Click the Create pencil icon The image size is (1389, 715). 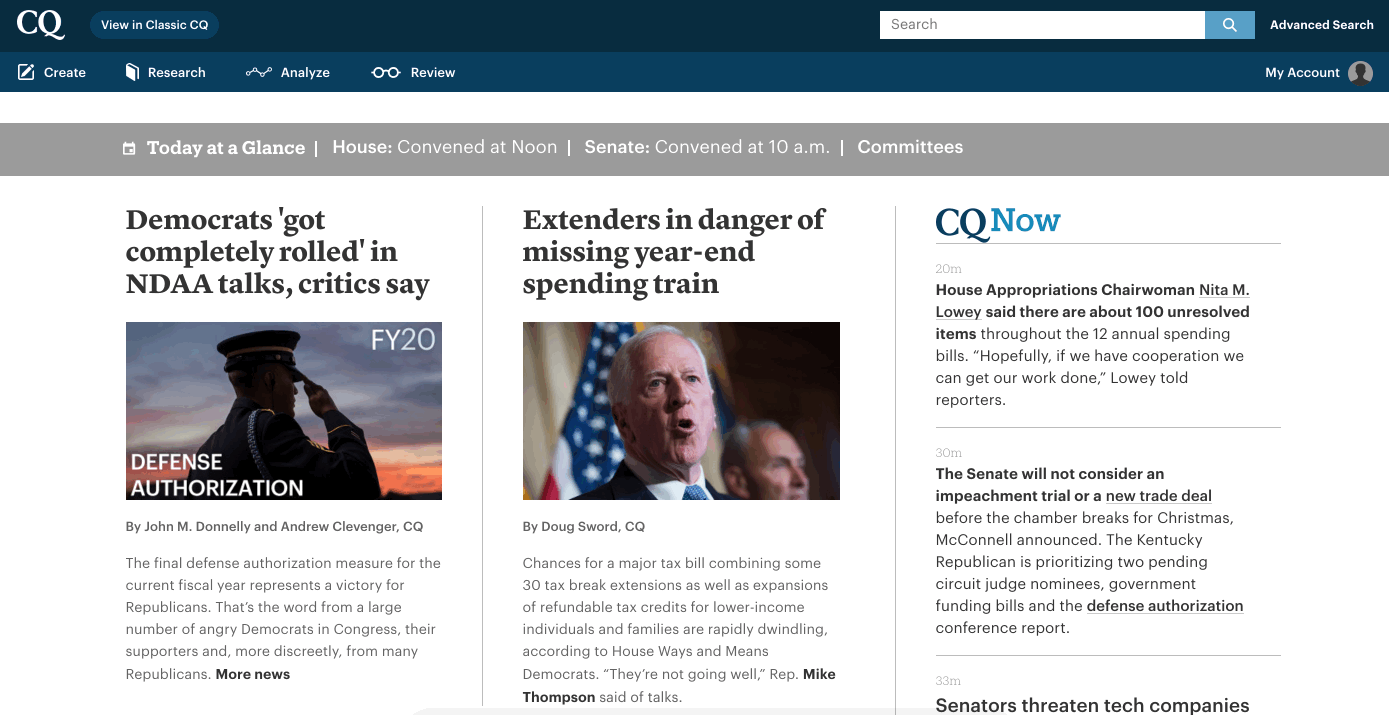coord(26,72)
